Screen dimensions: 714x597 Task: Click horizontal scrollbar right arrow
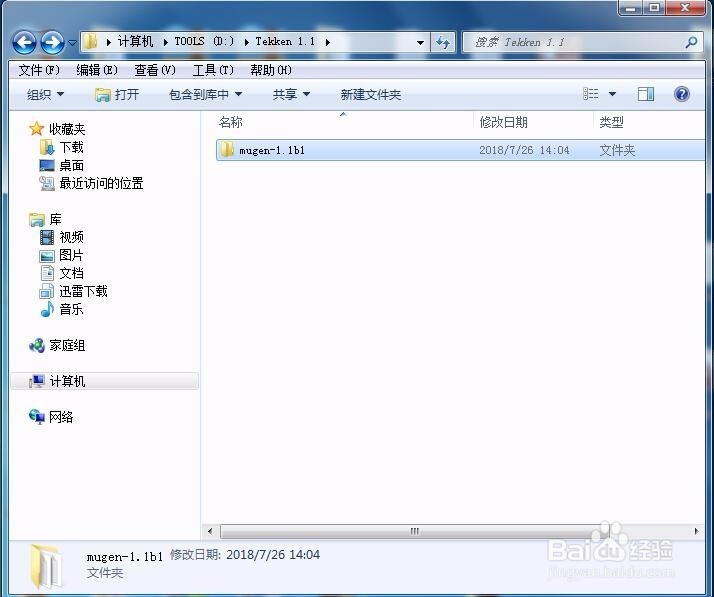coord(696,531)
